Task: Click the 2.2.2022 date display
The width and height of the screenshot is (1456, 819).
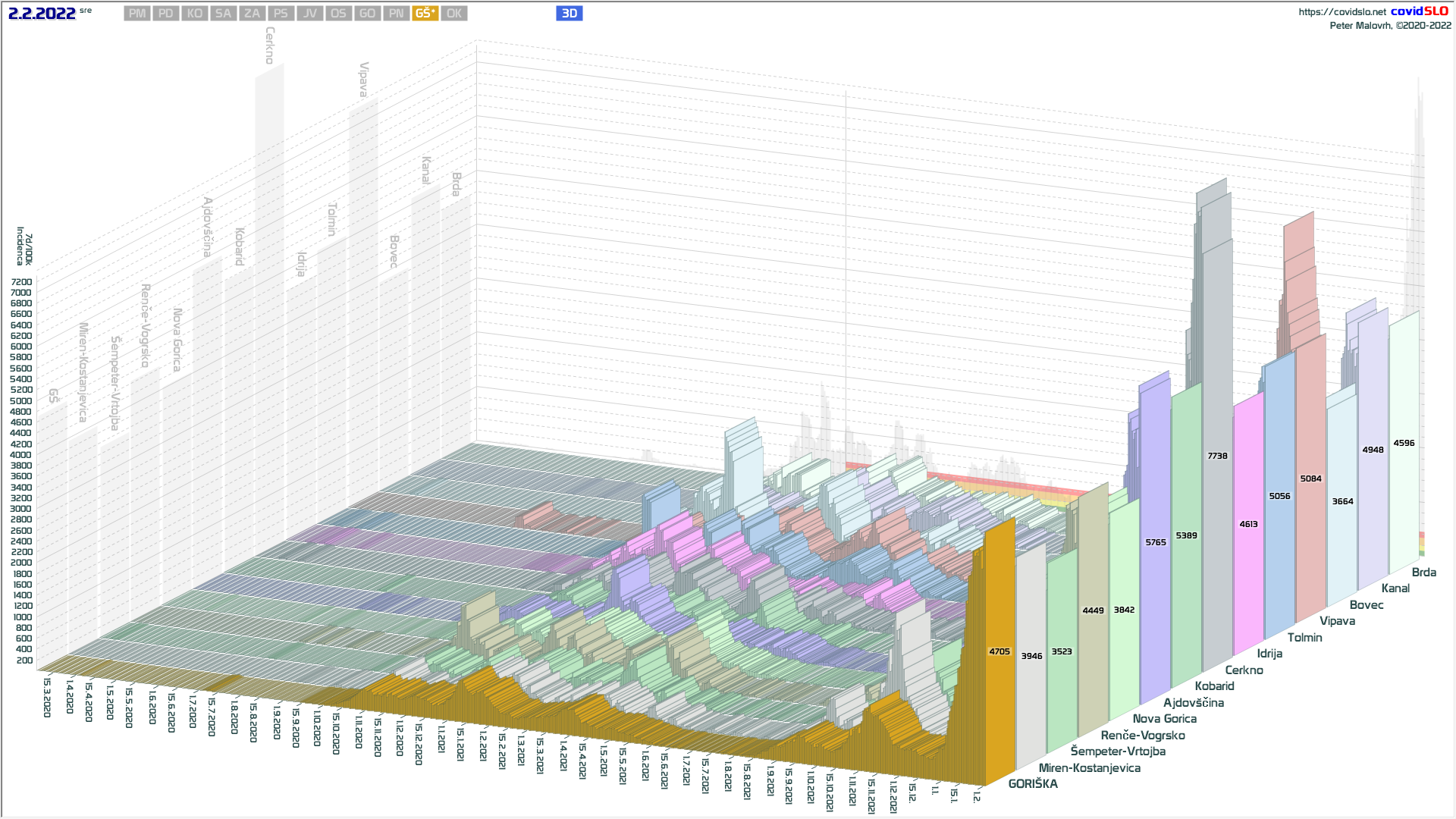Action: [42, 14]
